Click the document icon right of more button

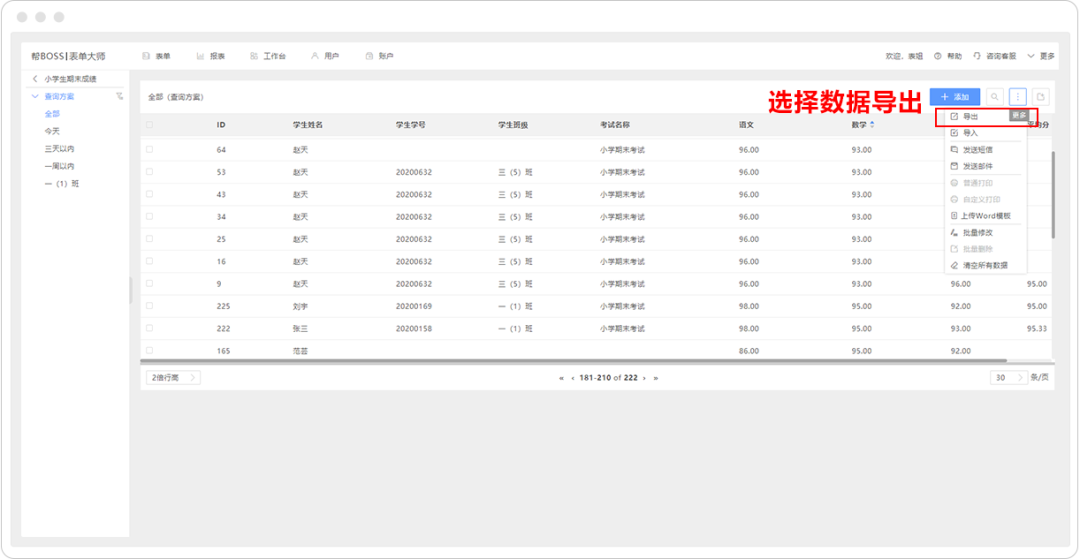1041,97
